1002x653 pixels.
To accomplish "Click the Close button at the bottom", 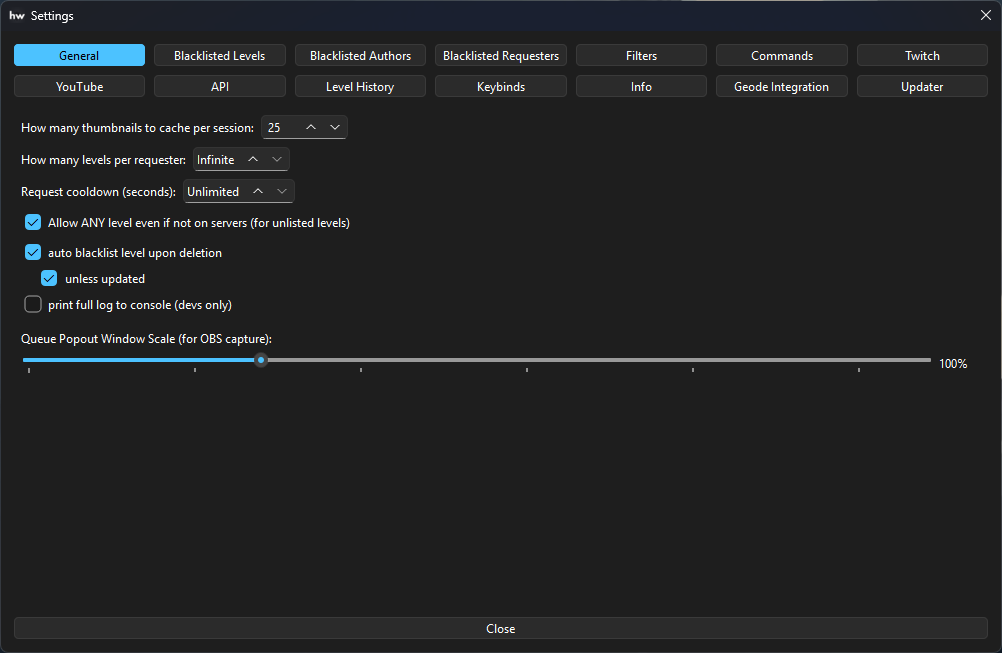I will click(501, 629).
